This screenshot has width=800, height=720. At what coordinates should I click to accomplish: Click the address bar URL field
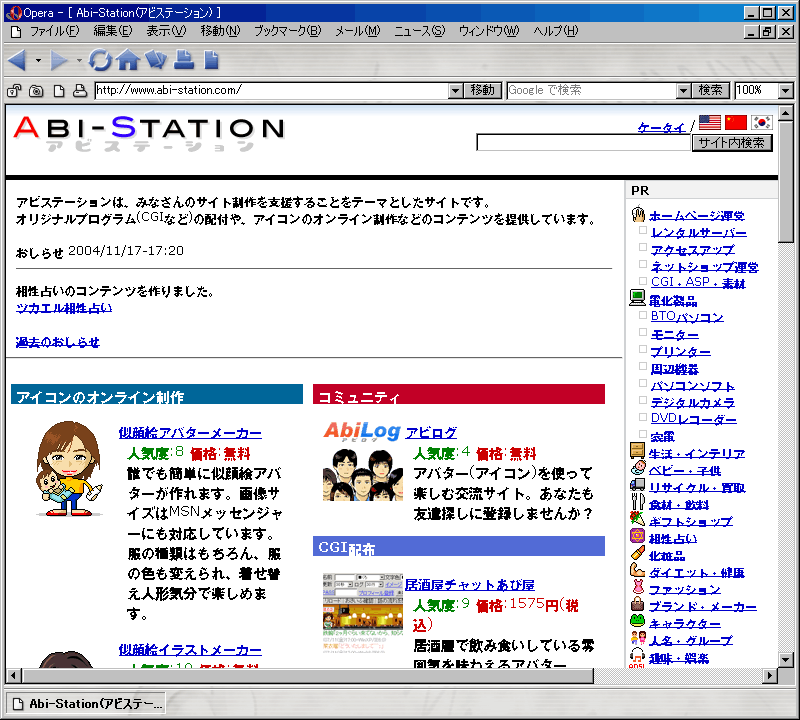[272, 91]
